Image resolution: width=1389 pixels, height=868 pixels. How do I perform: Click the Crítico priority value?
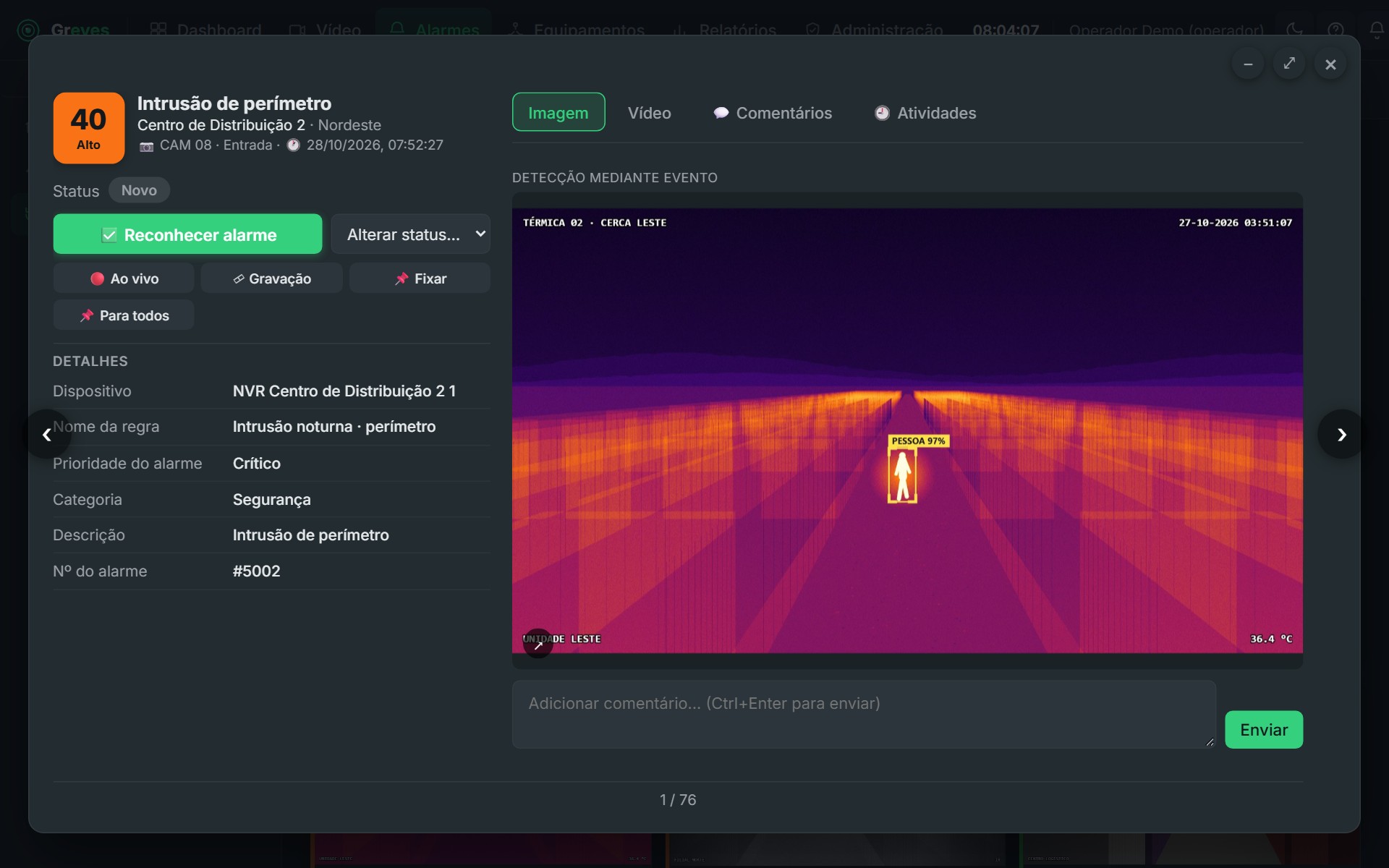click(256, 463)
